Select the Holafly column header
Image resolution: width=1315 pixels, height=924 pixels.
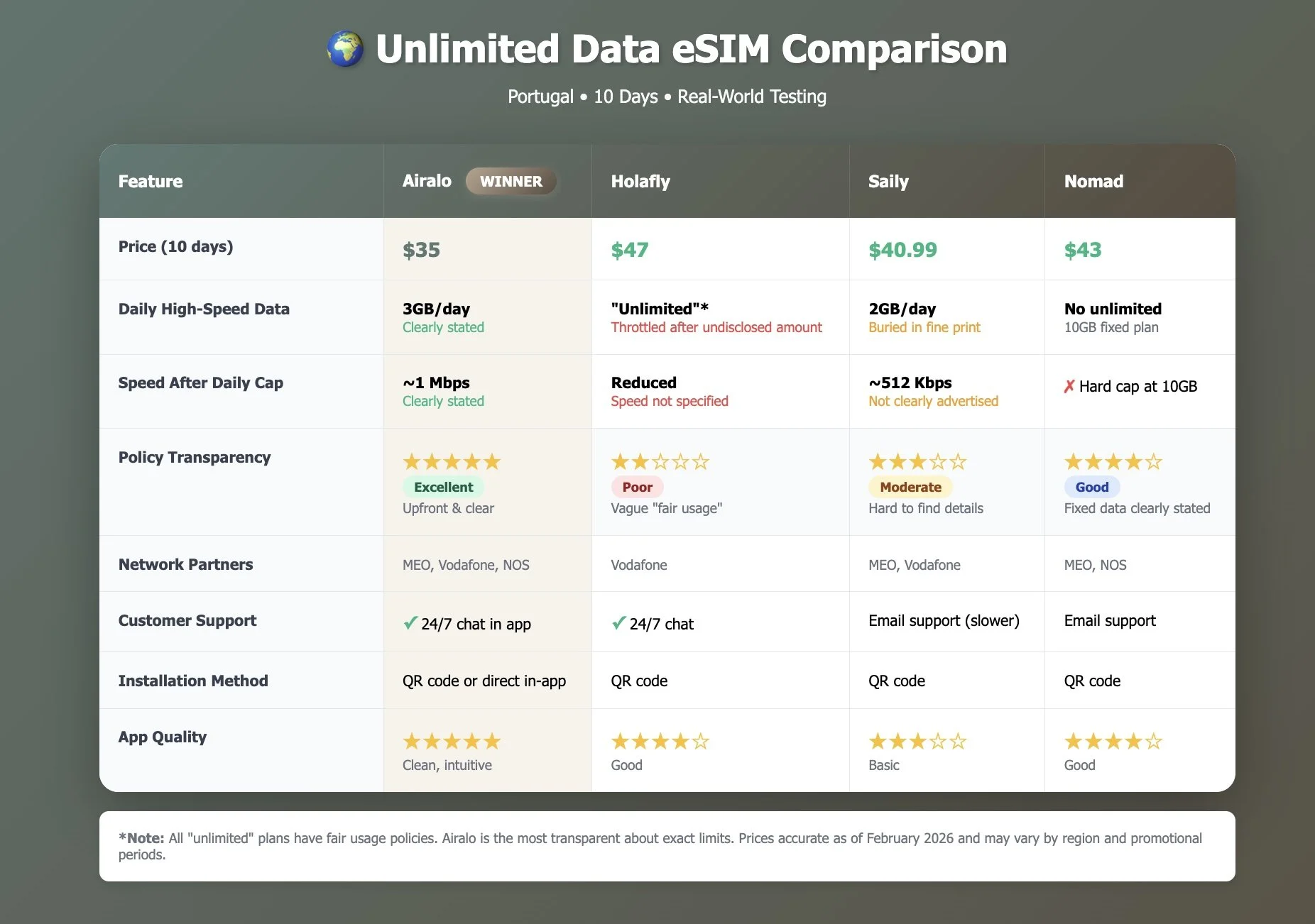pyautogui.click(x=640, y=181)
